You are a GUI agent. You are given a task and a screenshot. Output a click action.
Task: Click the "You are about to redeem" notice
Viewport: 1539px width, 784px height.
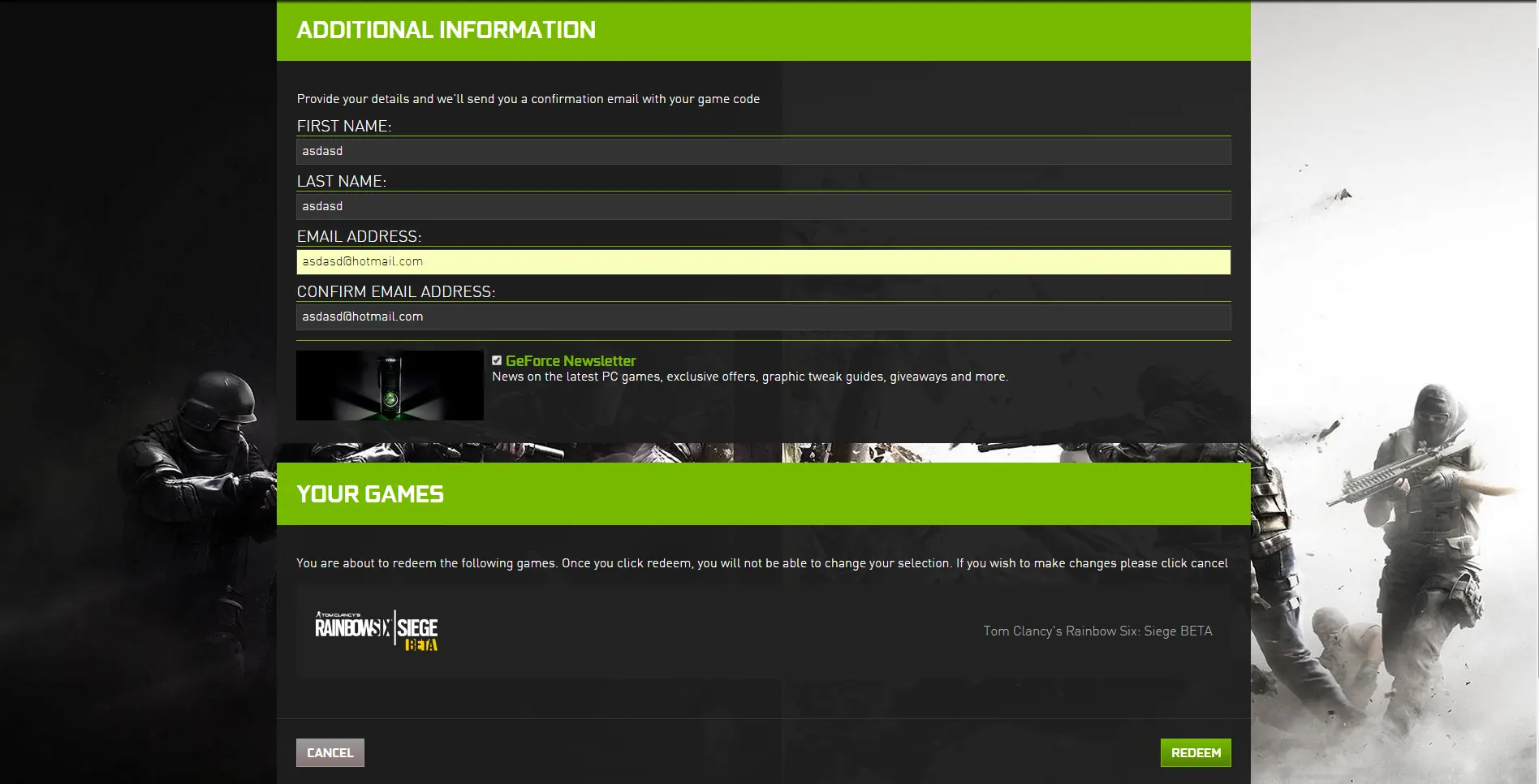[x=762, y=563]
